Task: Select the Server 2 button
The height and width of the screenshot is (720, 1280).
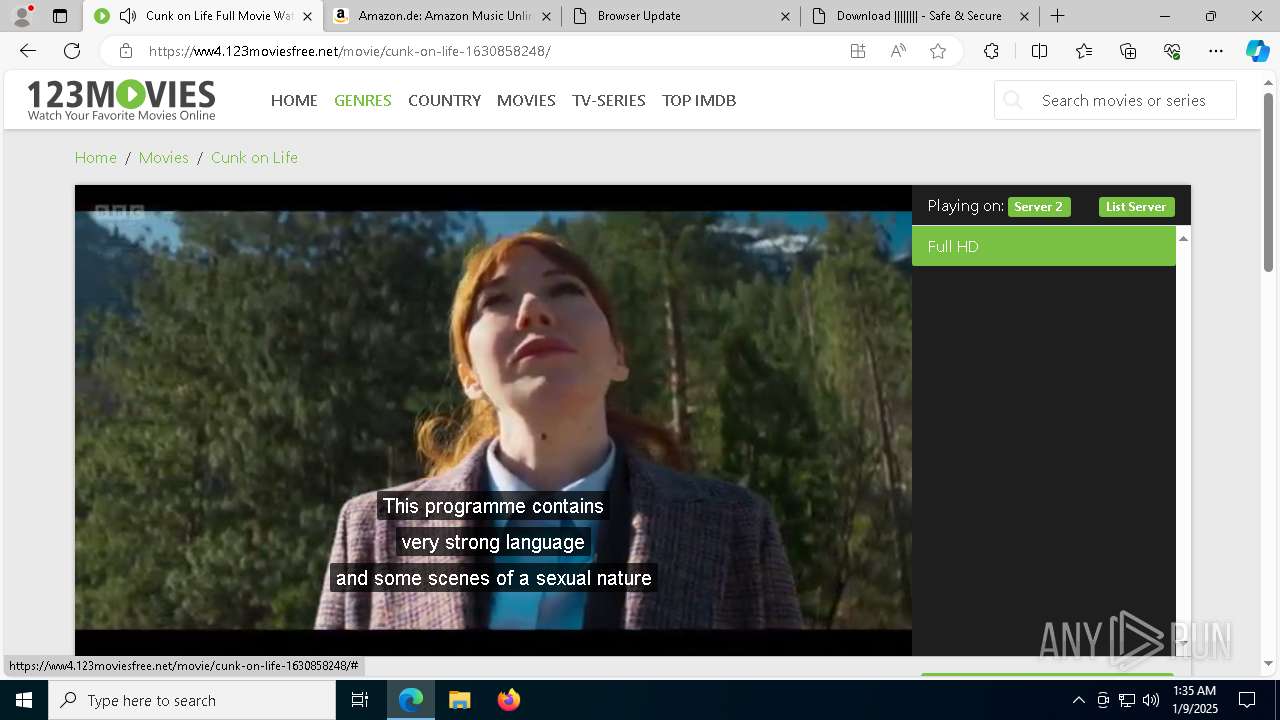Action: tap(1039, 207)
